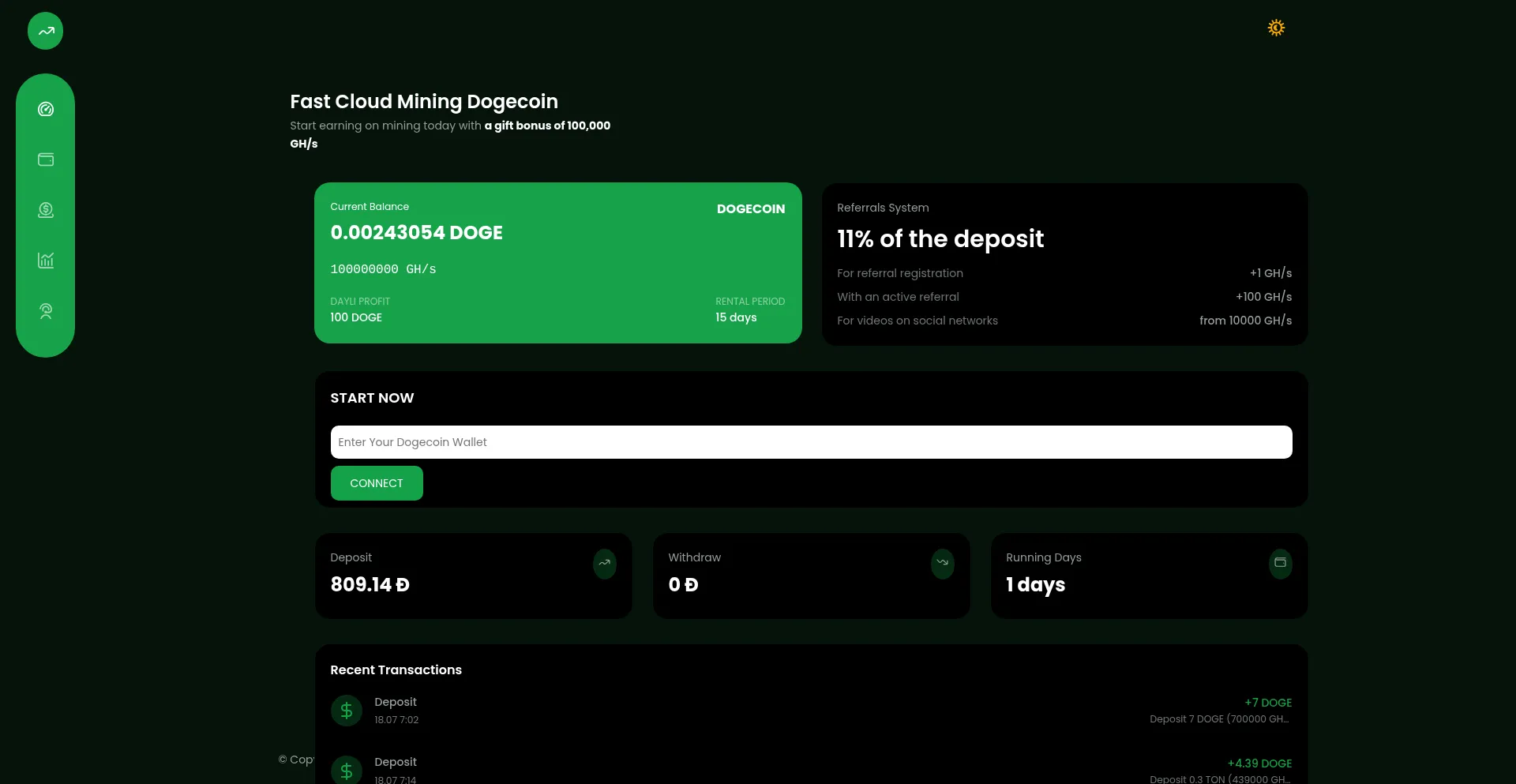
Task: Click the +1 GH/s referral registration value
Action: point(1270,273)
